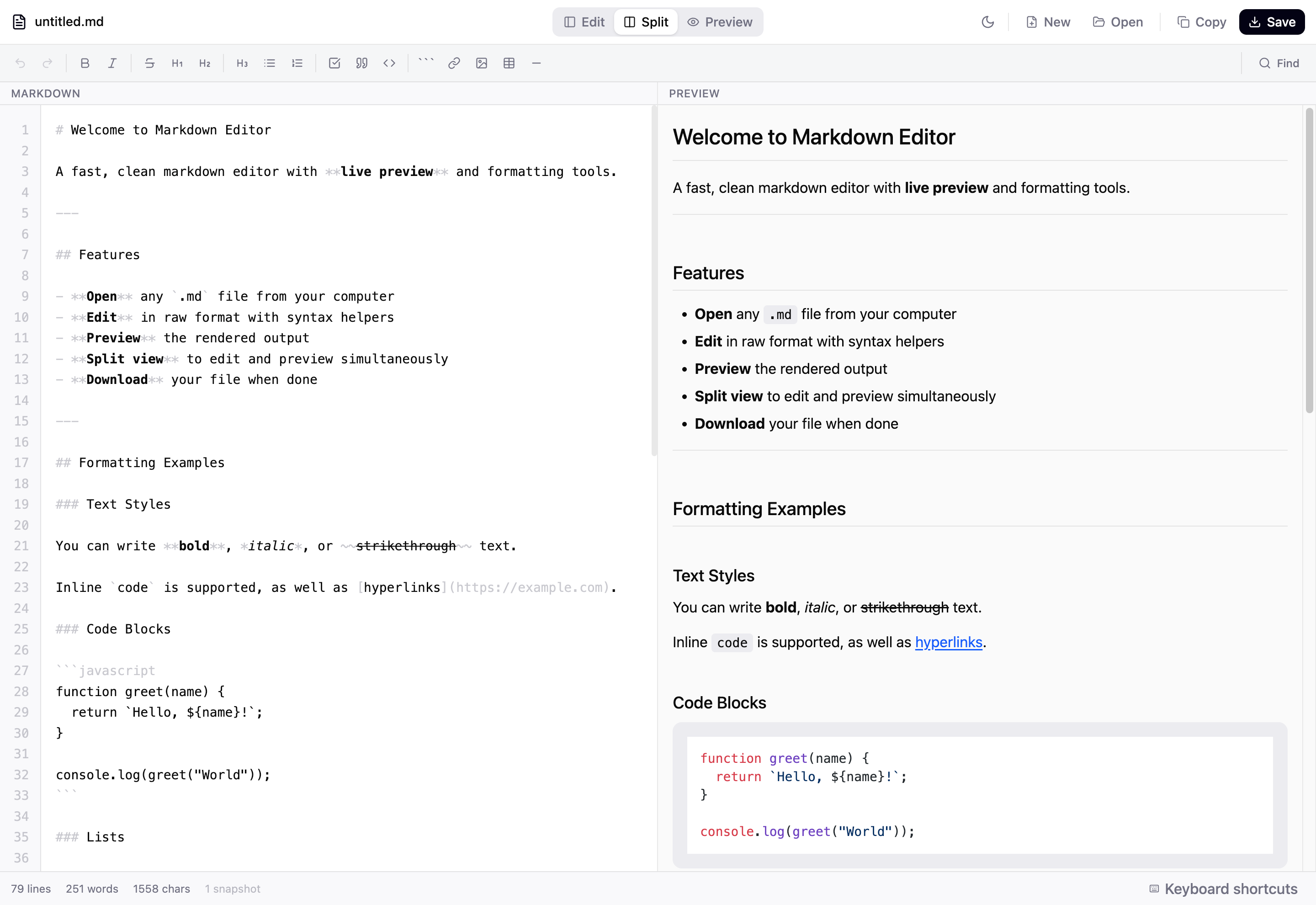Click the 'console.log(greet("World"));' editor line
1316x905 pixels.
(163, 775)
